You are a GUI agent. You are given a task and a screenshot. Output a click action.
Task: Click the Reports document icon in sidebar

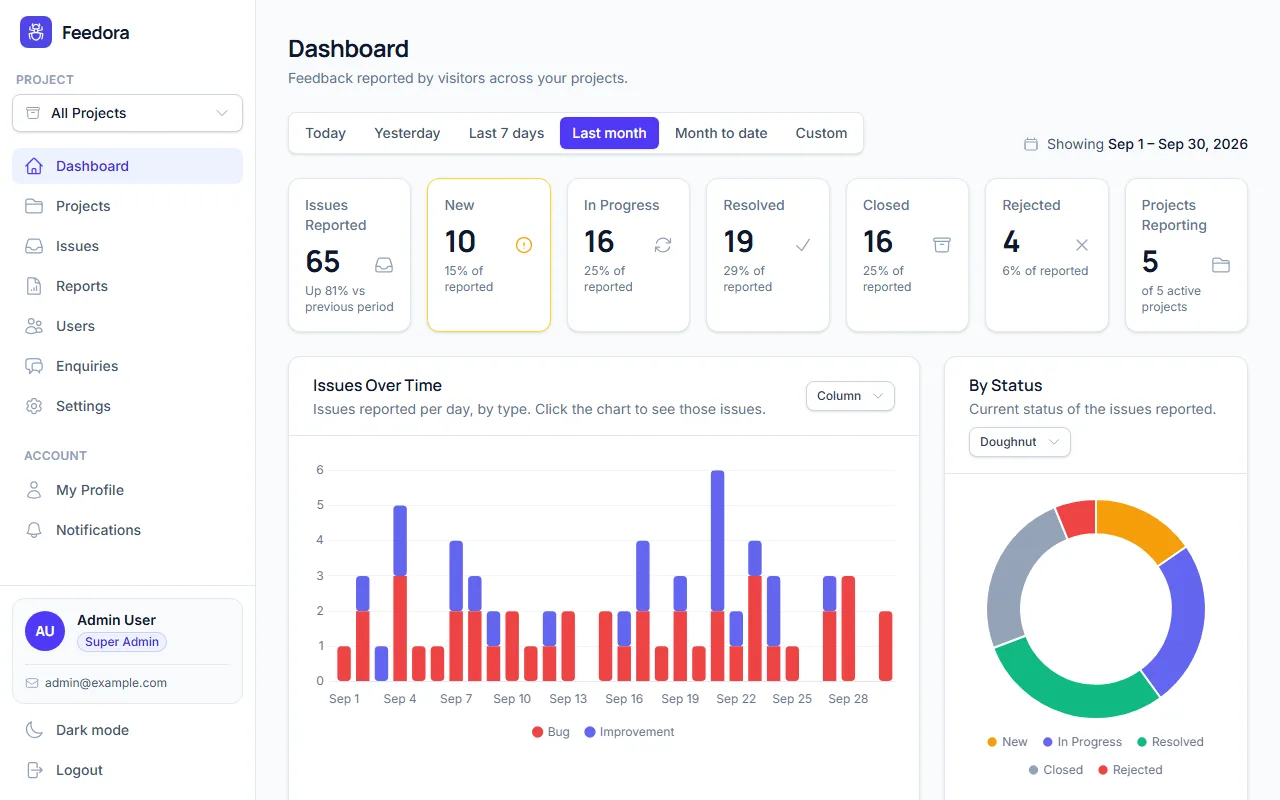(34, 286)
